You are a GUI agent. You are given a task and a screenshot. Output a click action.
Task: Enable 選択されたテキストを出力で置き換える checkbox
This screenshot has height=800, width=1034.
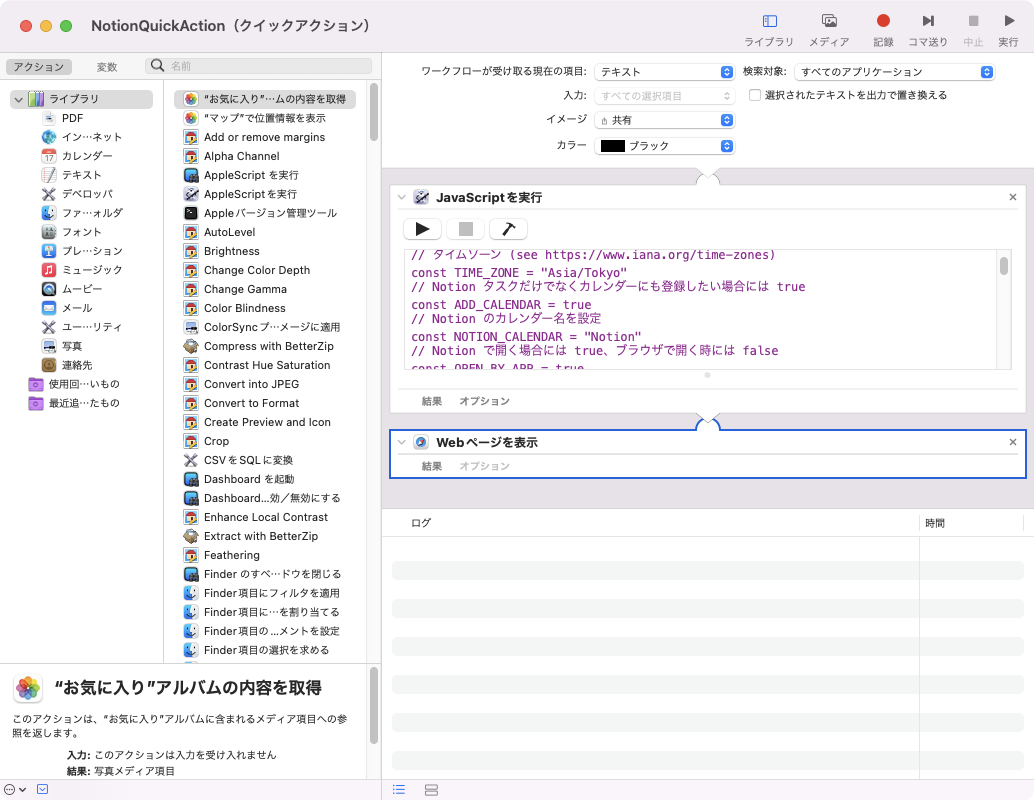[756, 95]
